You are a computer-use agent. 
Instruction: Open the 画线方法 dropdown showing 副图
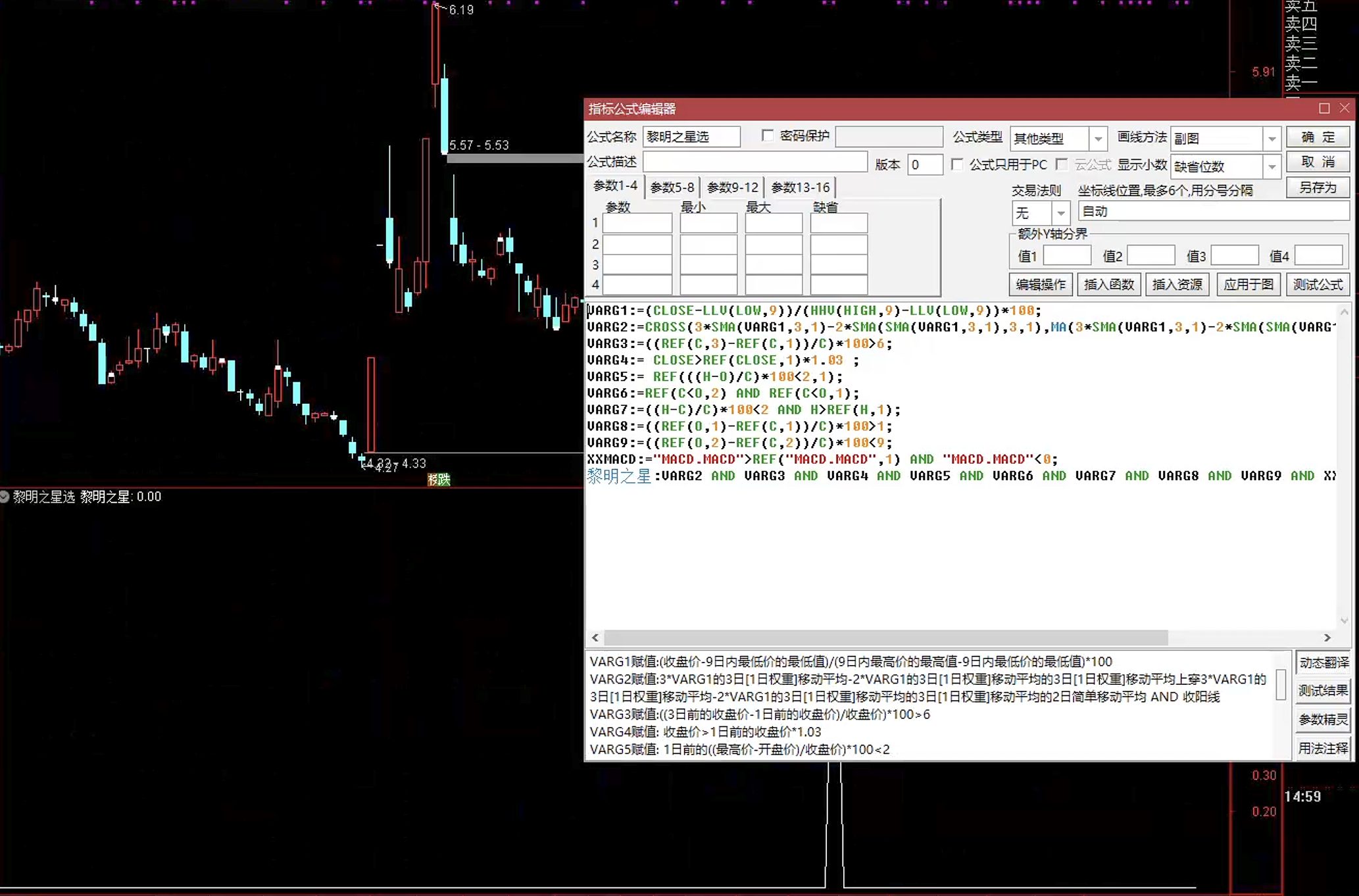click(1272, 138)
